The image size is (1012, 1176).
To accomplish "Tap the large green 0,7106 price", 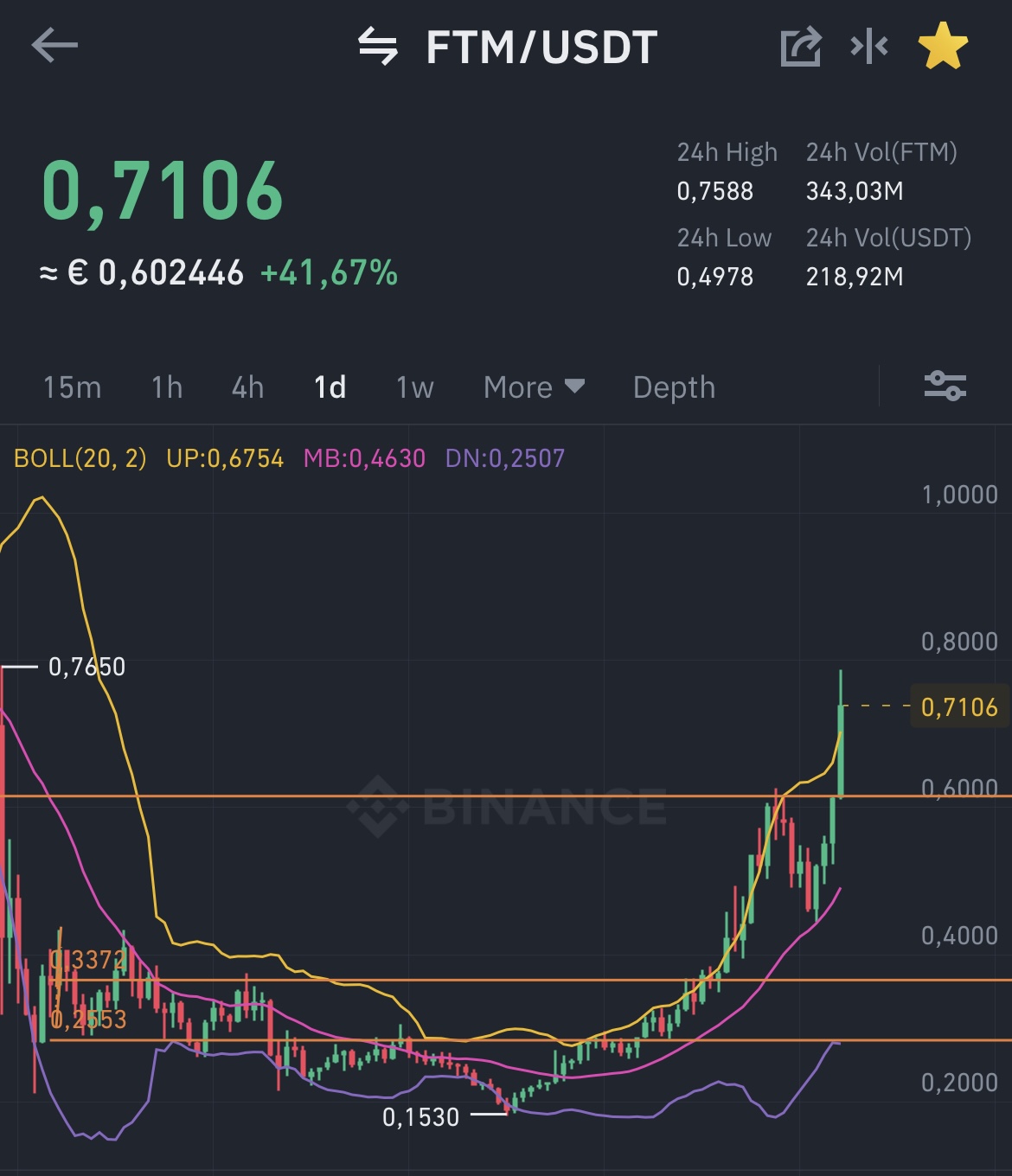I will click(163, 190).
